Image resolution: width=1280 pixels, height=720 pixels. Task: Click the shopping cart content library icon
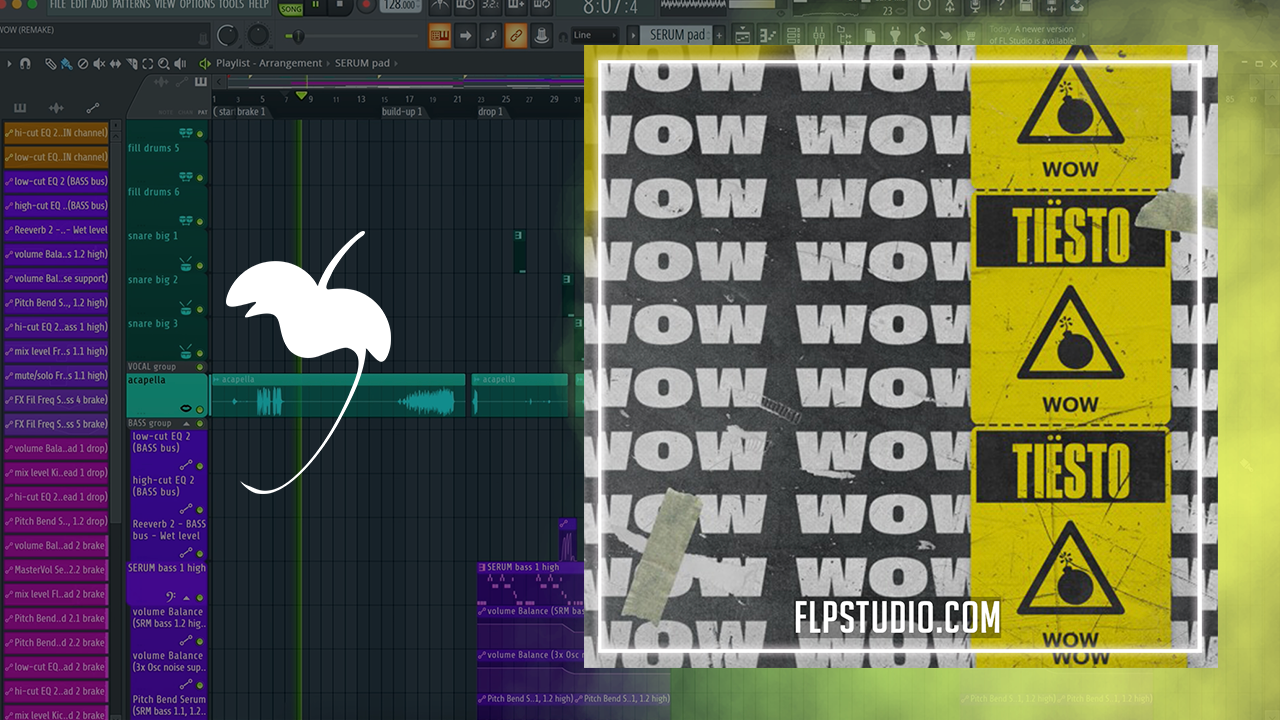pyautogui.click(x=969, y=36)
